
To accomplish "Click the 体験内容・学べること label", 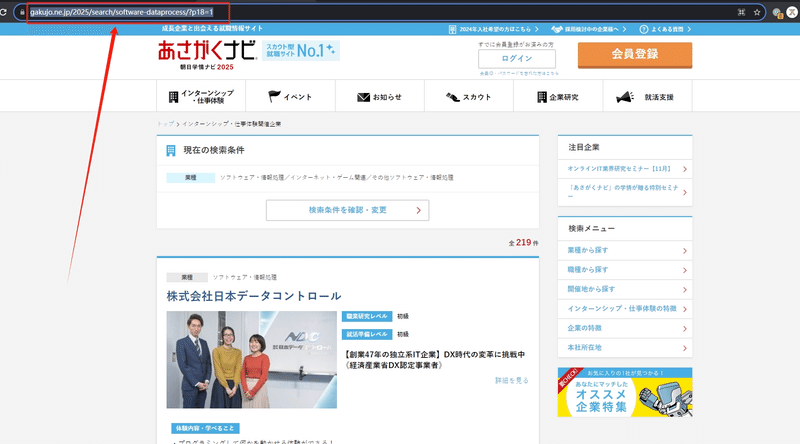I will pos(205,428).
